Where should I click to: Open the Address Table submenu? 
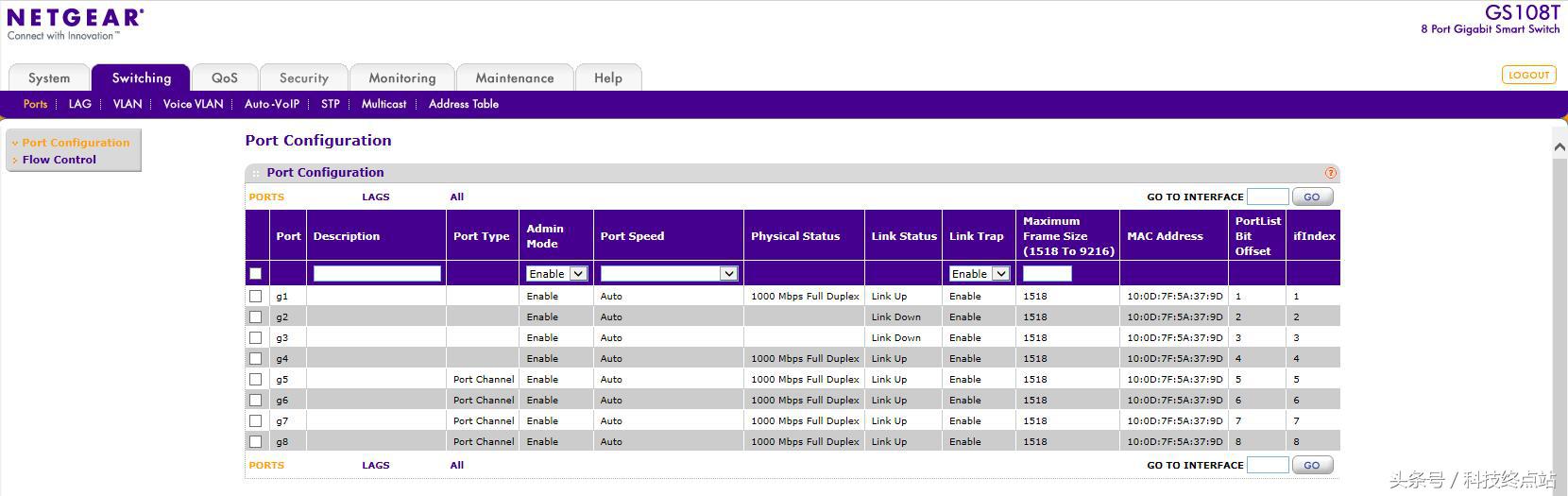click(x=463, y=104)
